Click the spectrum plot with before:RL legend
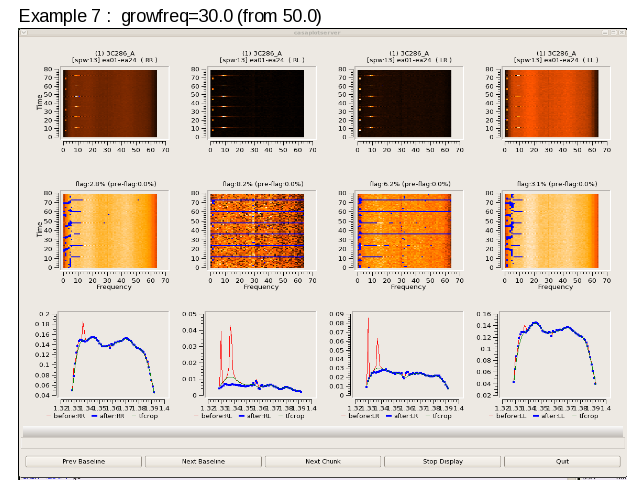 click(261, 354)
